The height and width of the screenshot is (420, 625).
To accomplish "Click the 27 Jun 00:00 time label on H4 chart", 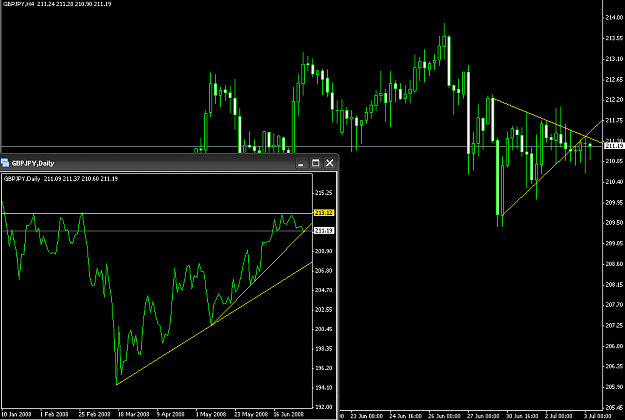I will (483, 416).
